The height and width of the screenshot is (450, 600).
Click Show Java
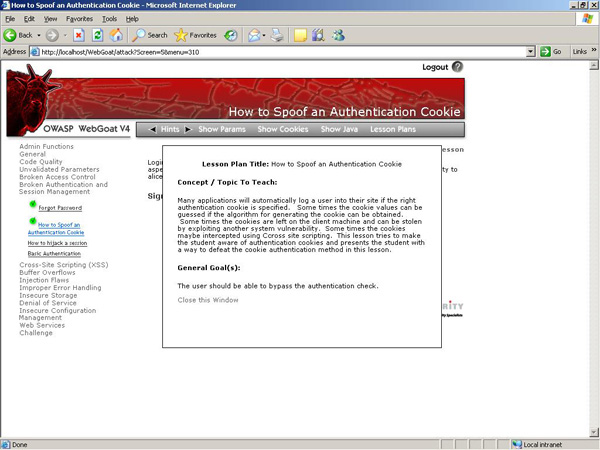click(339, 129)
